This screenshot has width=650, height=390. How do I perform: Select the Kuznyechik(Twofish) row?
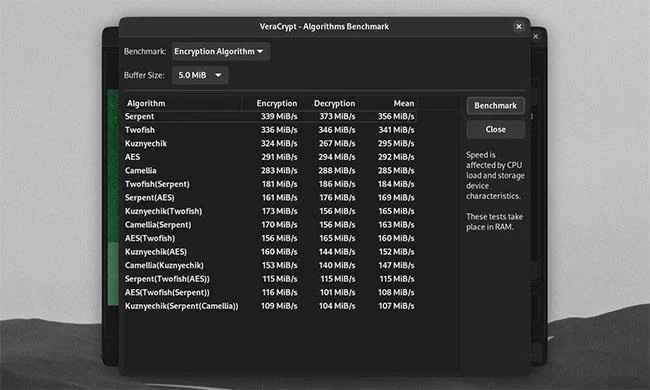270,211
